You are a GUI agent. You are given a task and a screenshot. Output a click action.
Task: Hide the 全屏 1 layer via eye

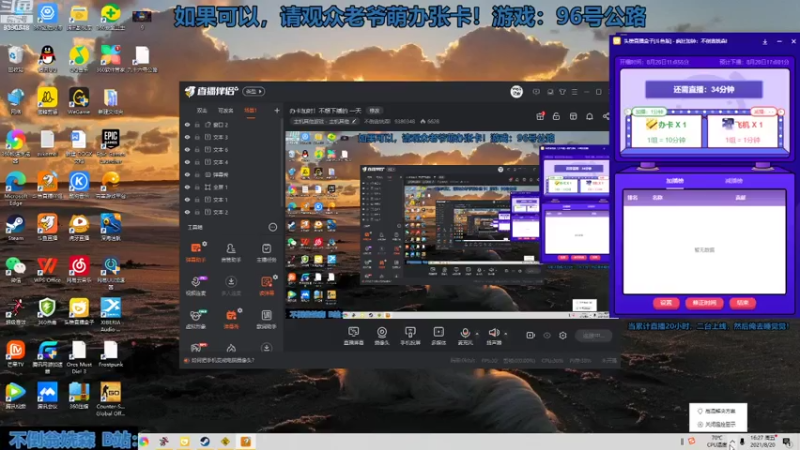(187, 187)
